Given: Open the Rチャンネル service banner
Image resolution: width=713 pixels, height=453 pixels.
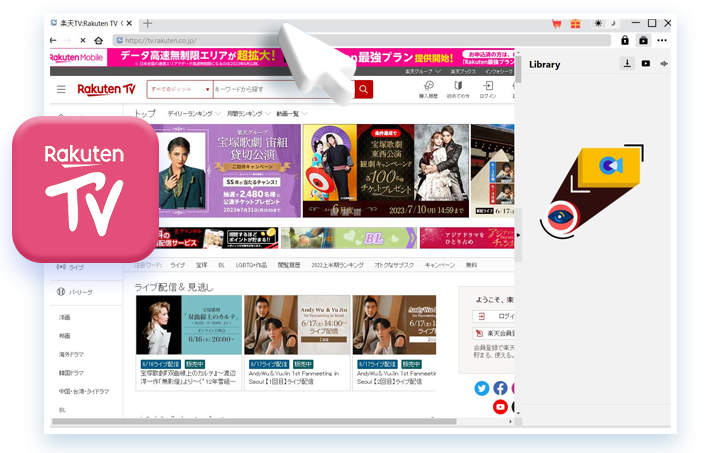Looking at the screenshot, I should (x=218, y=238).
